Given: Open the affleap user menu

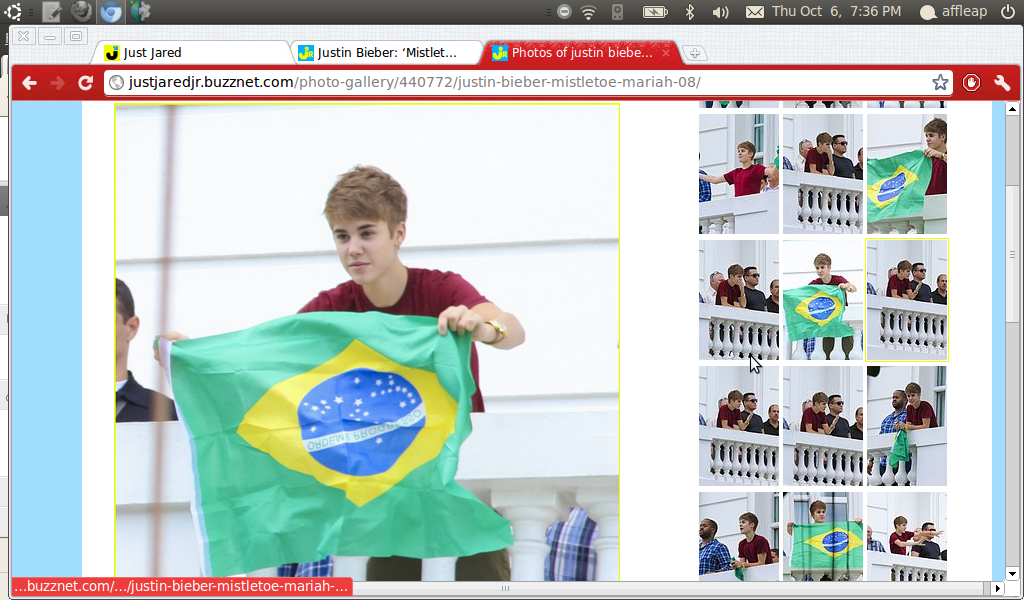Looking at the screenshot, I should pyautogui.click(x=953, y=12).
